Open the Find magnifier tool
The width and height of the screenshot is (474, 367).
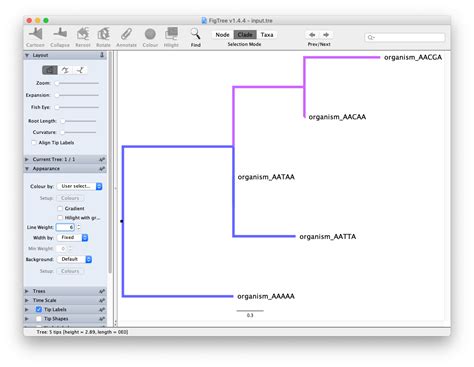(195, 34)
